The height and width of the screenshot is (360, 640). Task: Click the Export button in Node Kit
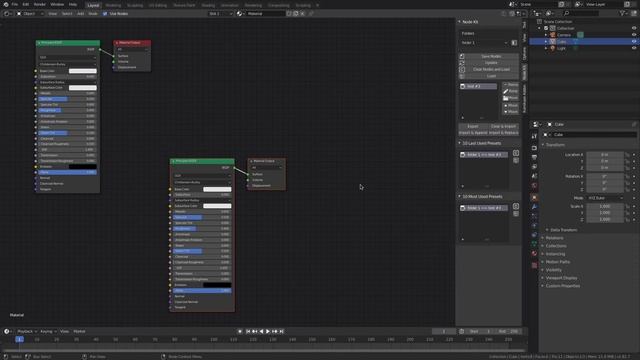tap(473, 126)
